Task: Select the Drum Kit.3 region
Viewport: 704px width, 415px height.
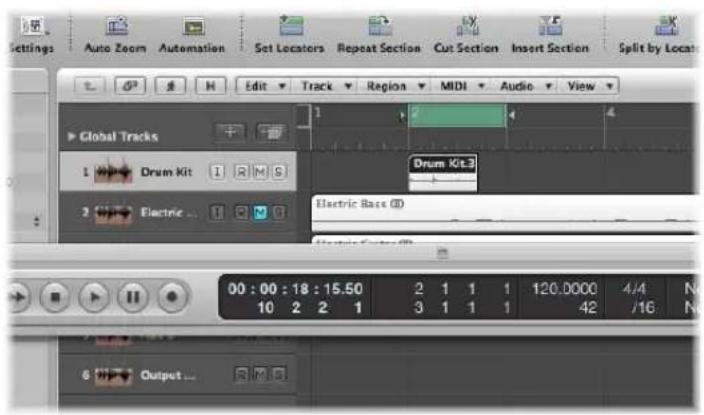Action: pos(443,173)
